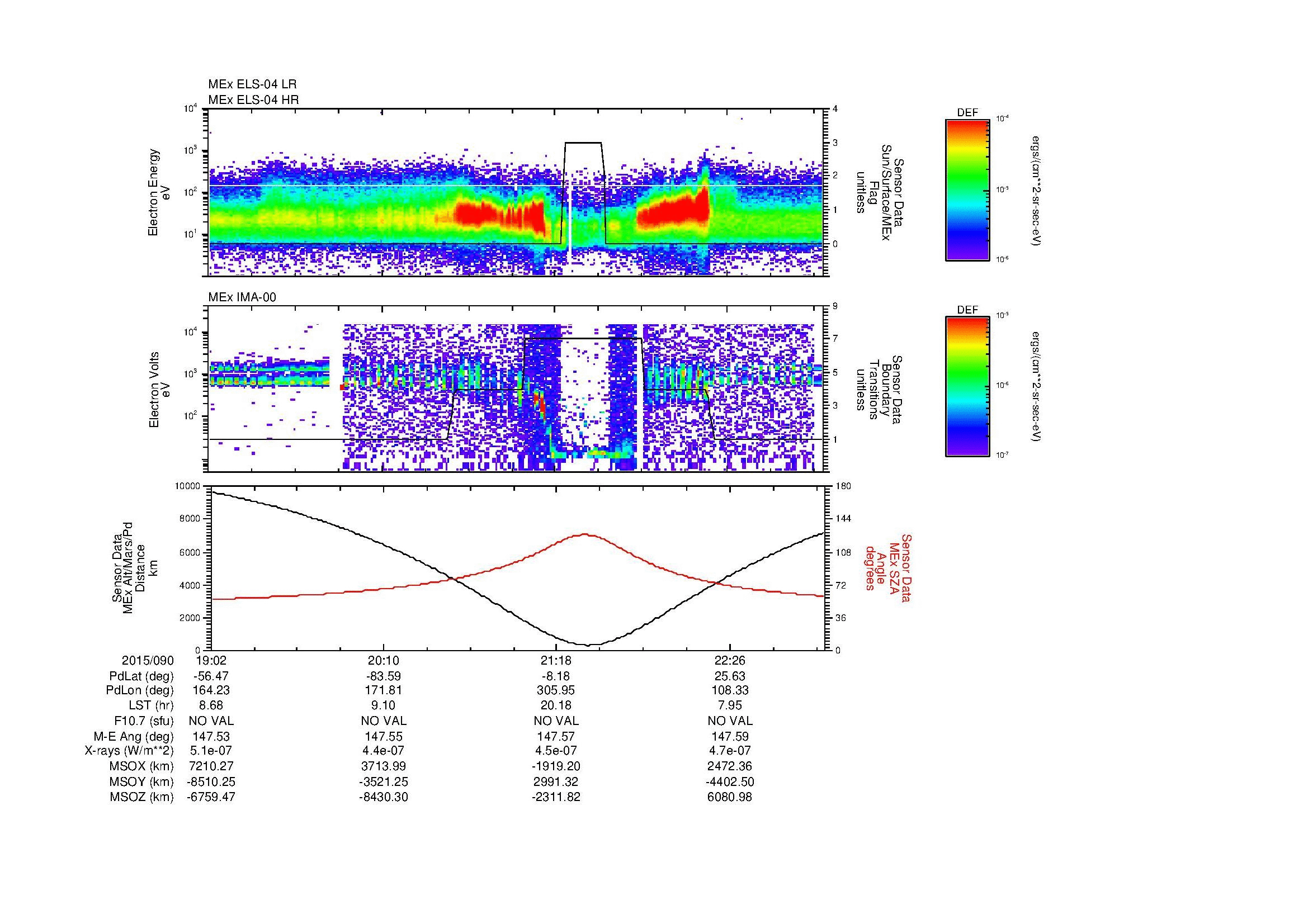Click the X-rays value '5.1e-07'
The image size is (1308, 924).
(211, 751)
